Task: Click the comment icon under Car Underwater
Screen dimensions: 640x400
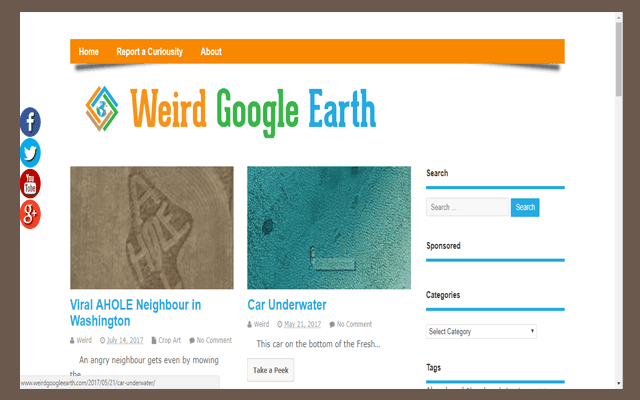Action: pos(333,325)
